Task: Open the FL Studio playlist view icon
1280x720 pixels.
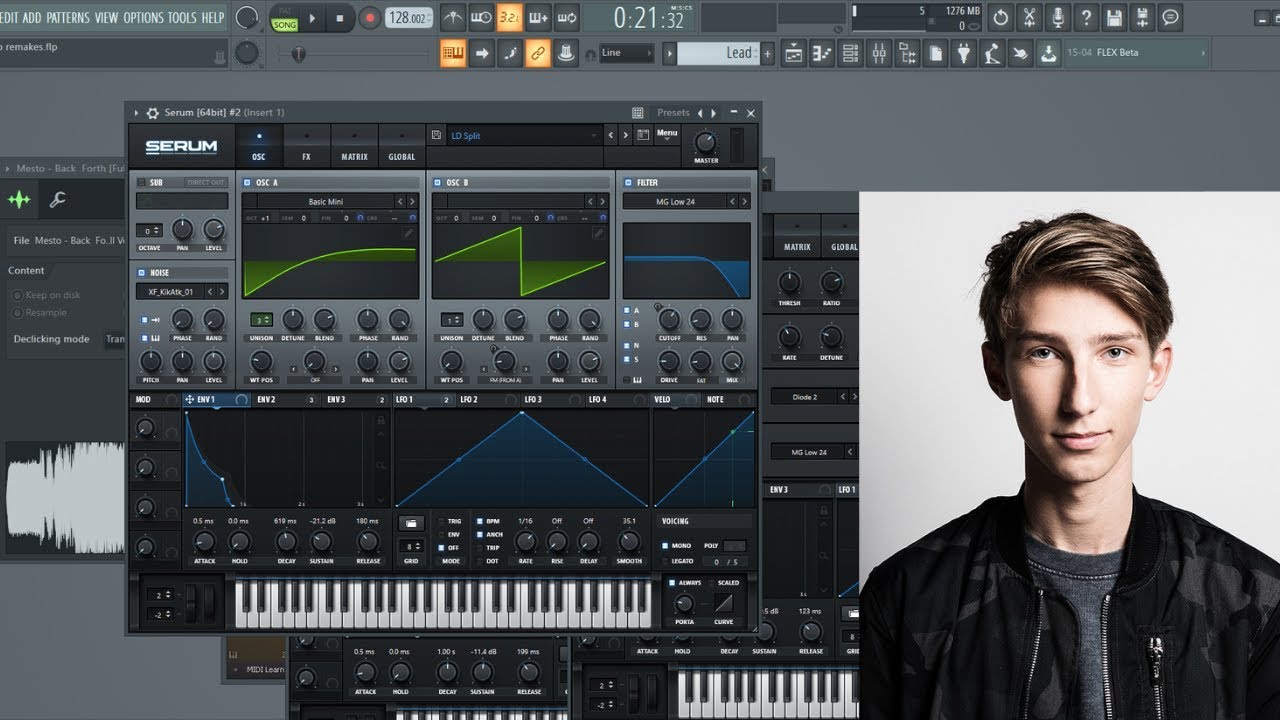Action: point(793,53)
